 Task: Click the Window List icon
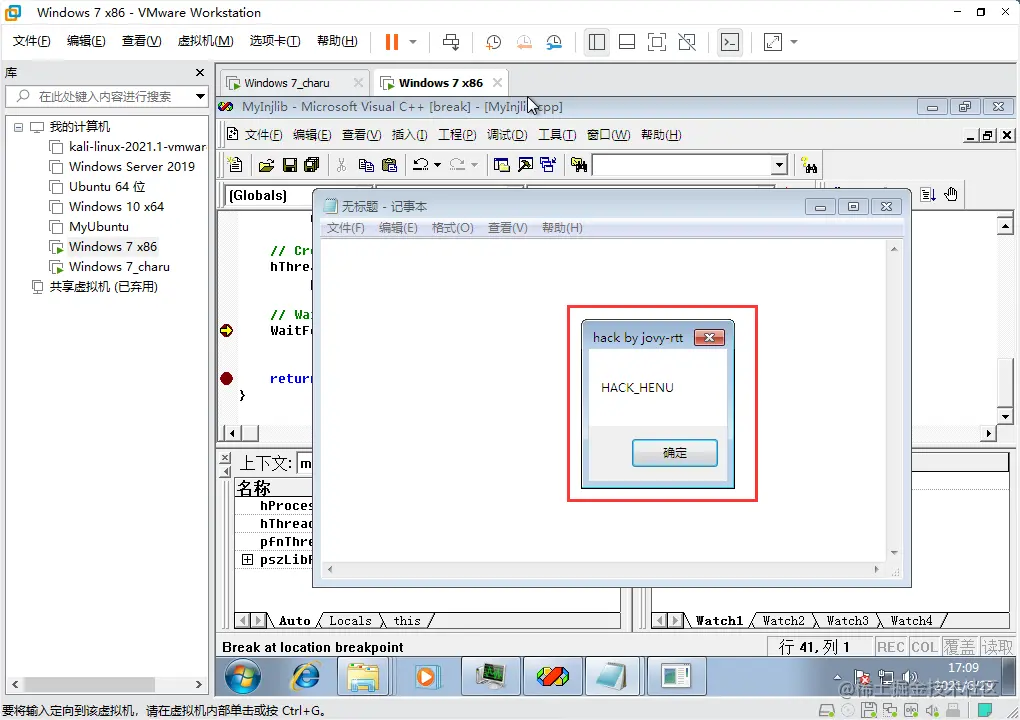pyautogui.click(x=548, y=165)
